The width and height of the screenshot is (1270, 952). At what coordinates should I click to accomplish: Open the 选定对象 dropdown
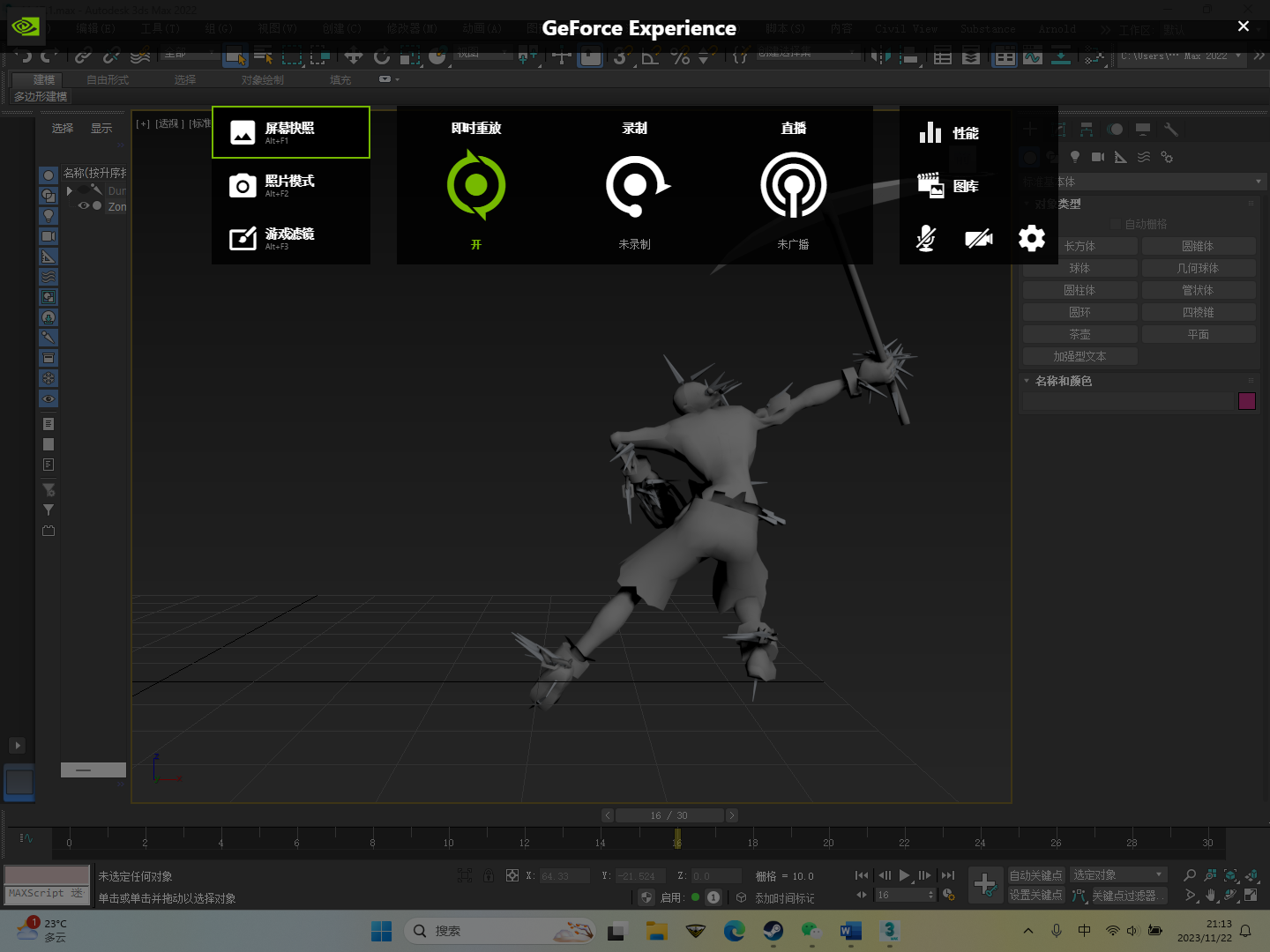(1119, 874)
